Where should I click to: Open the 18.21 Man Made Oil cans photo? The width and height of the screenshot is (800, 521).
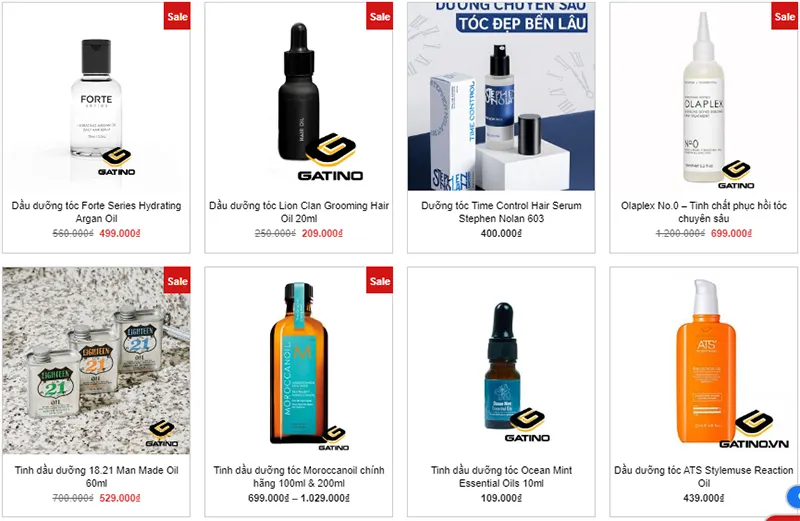pyautogui.click(x=96, y=360)
